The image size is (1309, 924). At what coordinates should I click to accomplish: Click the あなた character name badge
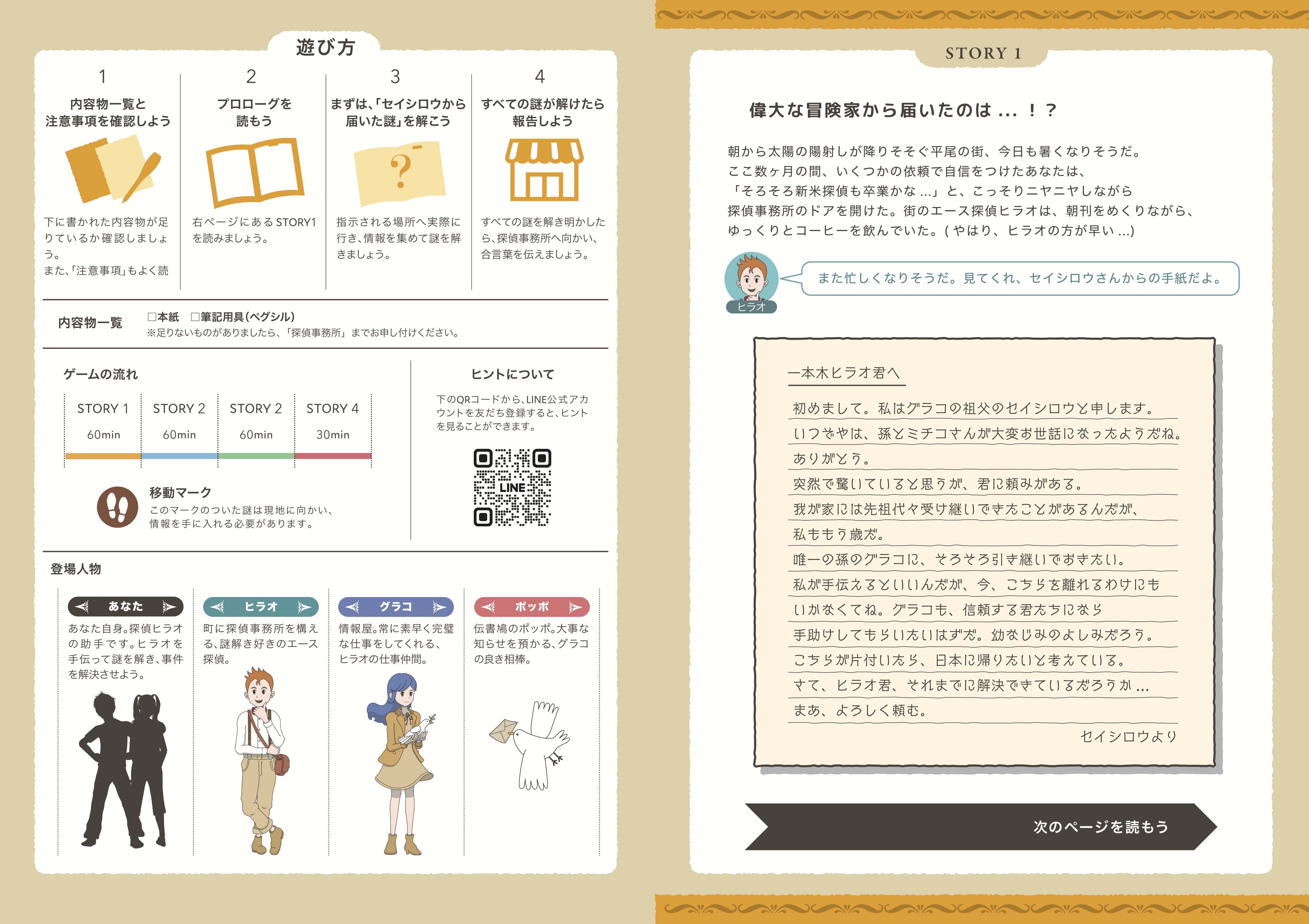(125, 606)
